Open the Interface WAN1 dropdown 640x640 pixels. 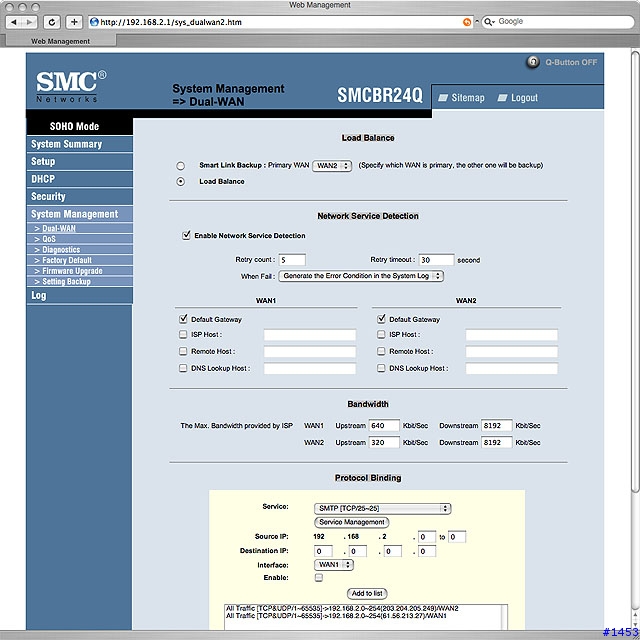pos(333,565)
